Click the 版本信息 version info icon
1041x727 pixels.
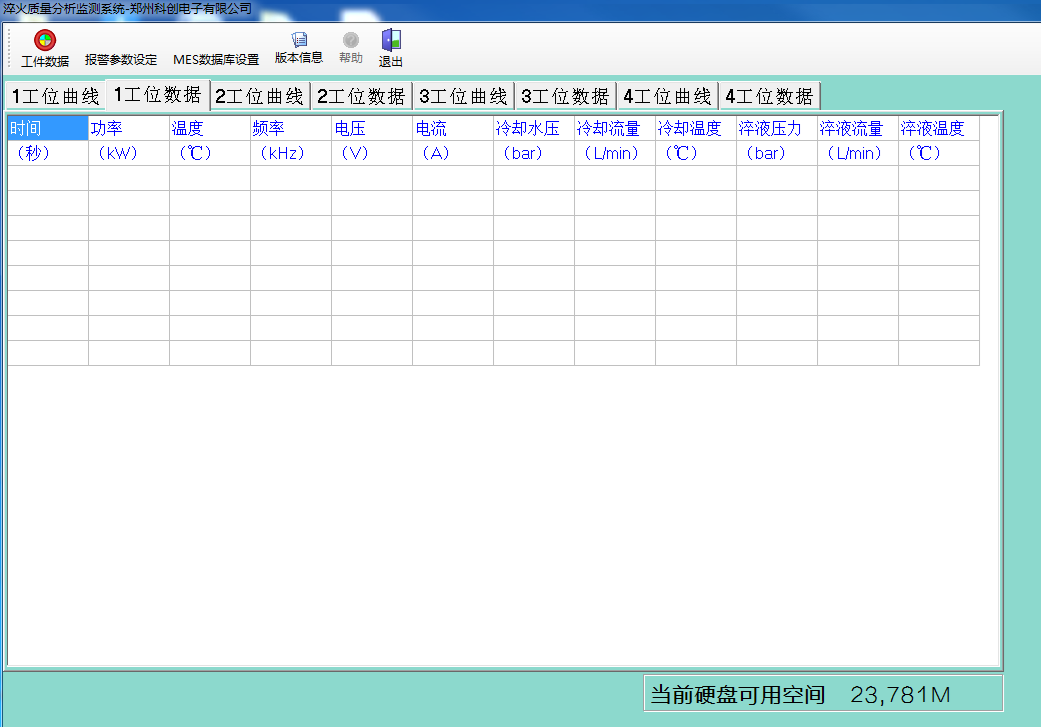click(299, 40)
